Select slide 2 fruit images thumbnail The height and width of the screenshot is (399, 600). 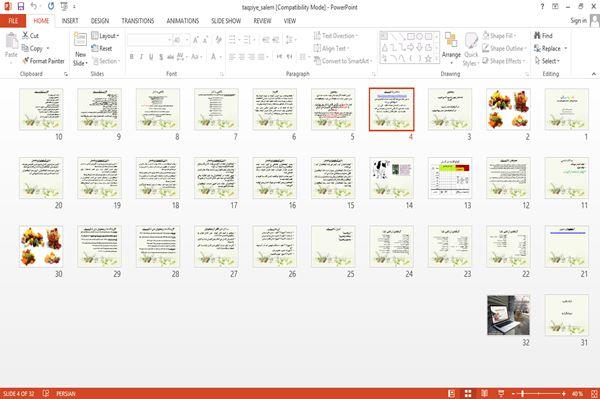tap(508, 109)
